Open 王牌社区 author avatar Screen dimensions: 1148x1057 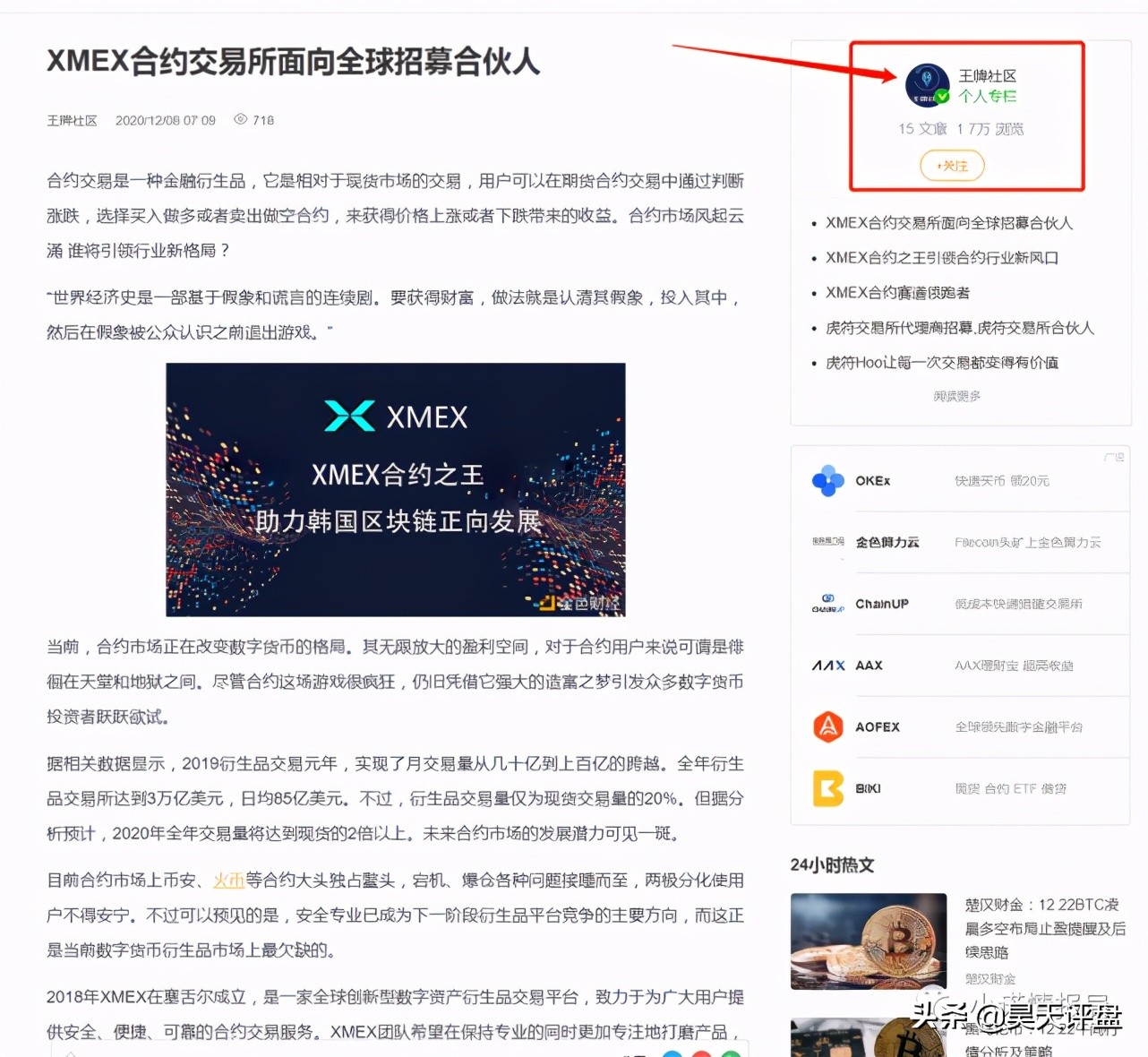click(x=927, y=85)
